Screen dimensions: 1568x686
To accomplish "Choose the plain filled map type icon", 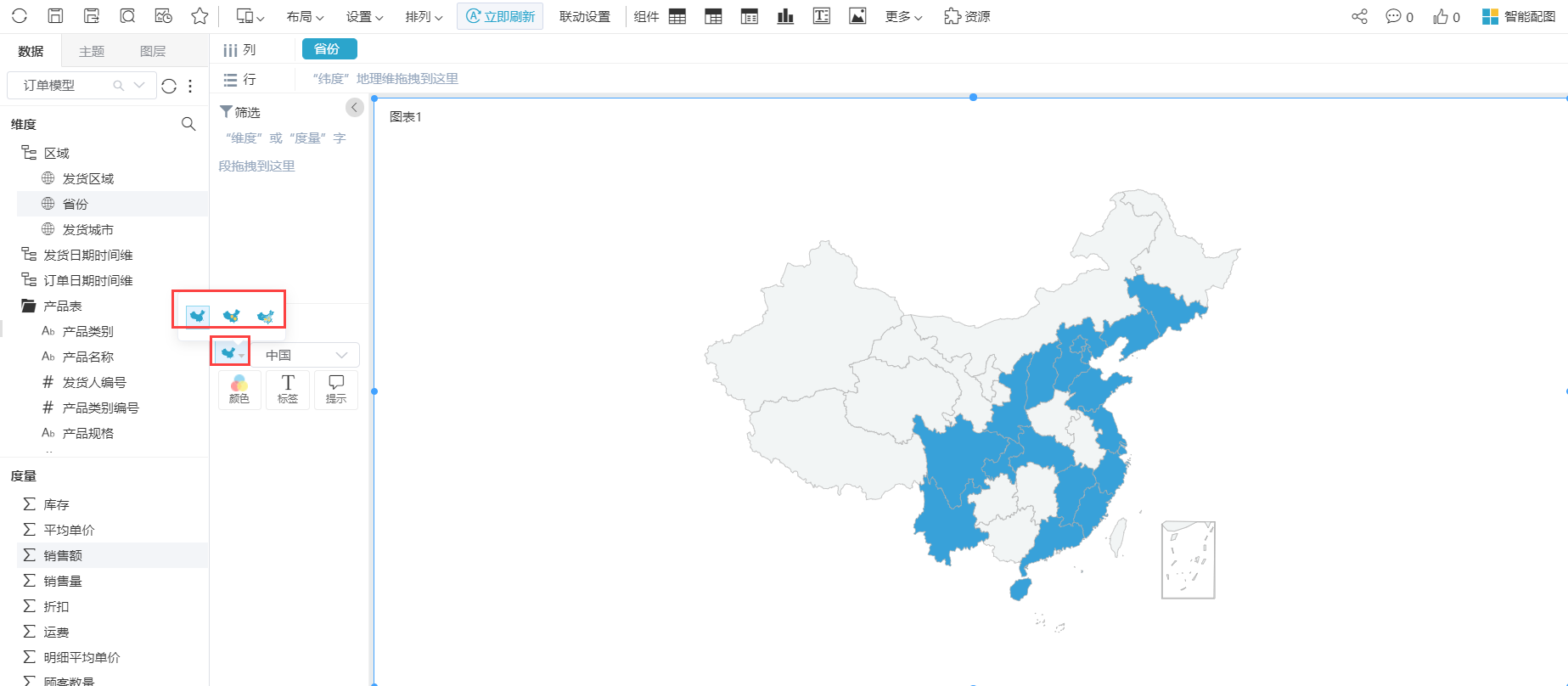I will click(x=198, y=316).
